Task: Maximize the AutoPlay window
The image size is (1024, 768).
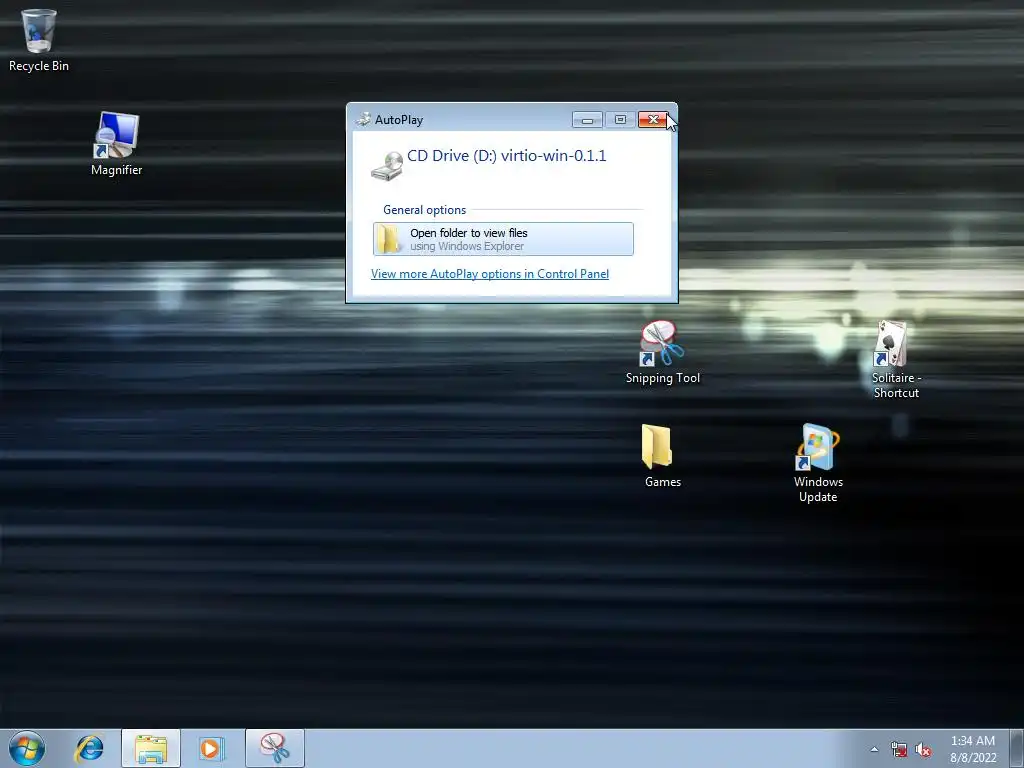Action: pos(620,120)
